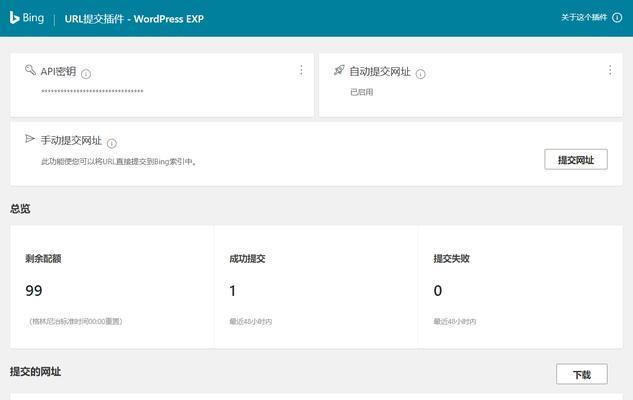
Task: Click the remaining quota value 99
Action: 34,291
